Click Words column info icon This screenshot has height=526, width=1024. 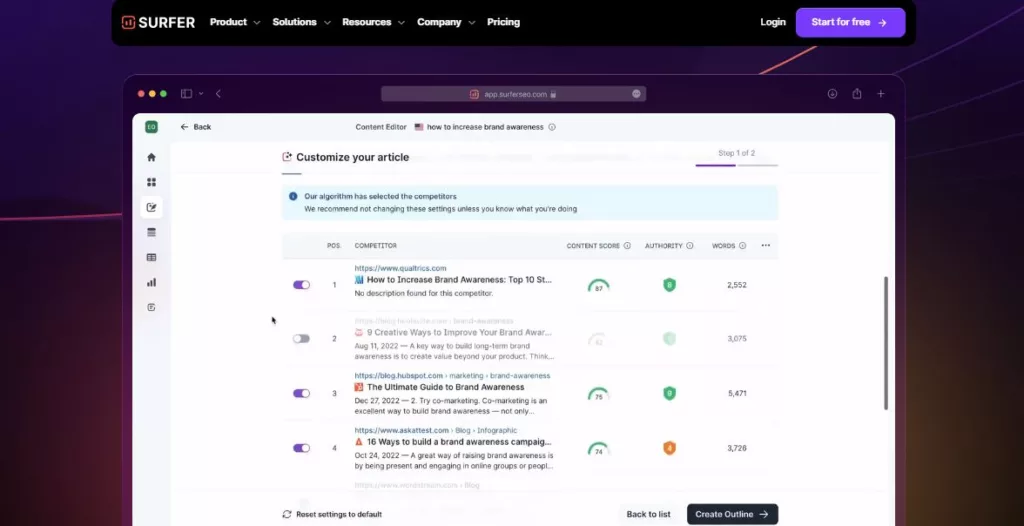(743, 246)
